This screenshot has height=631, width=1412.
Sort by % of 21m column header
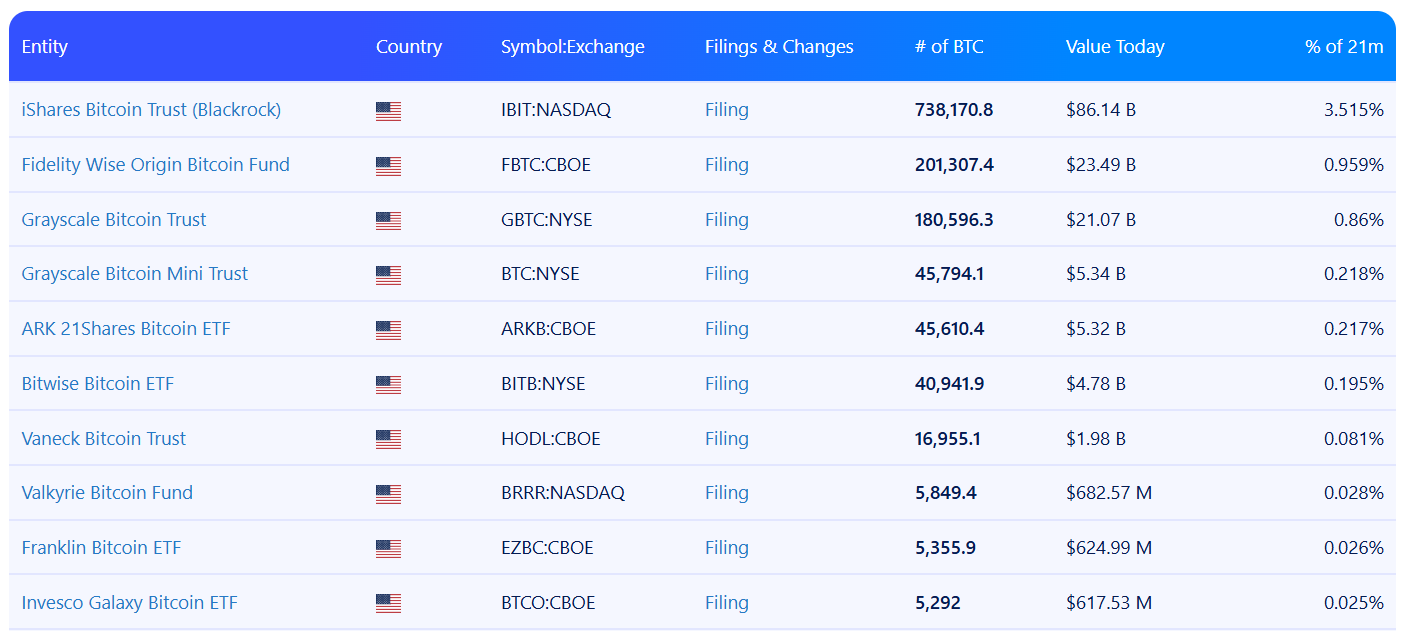coord(1344,47)
